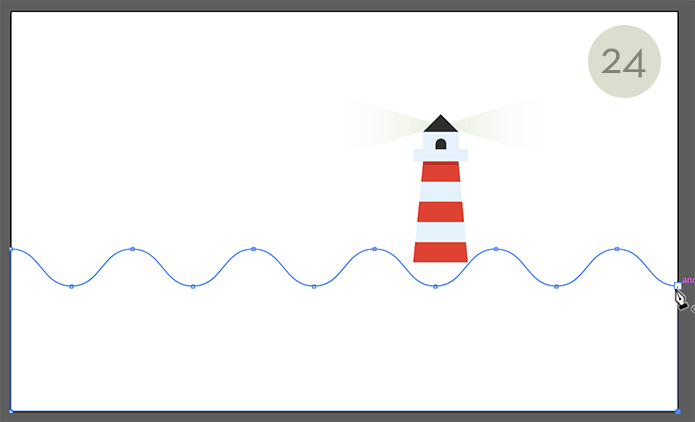The image size is (695, 422).
Task: Click the top red lighthouse stripe
Action: click(x=441, y=172)
